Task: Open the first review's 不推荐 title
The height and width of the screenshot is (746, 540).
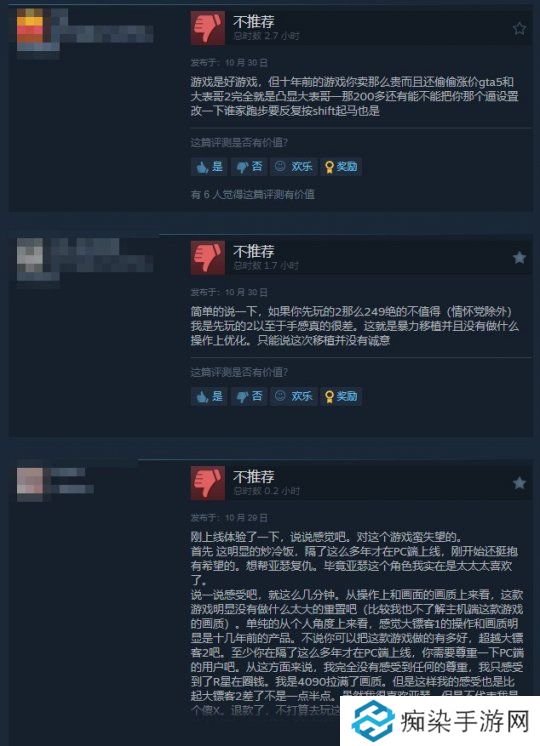Action: coord(254,21)
